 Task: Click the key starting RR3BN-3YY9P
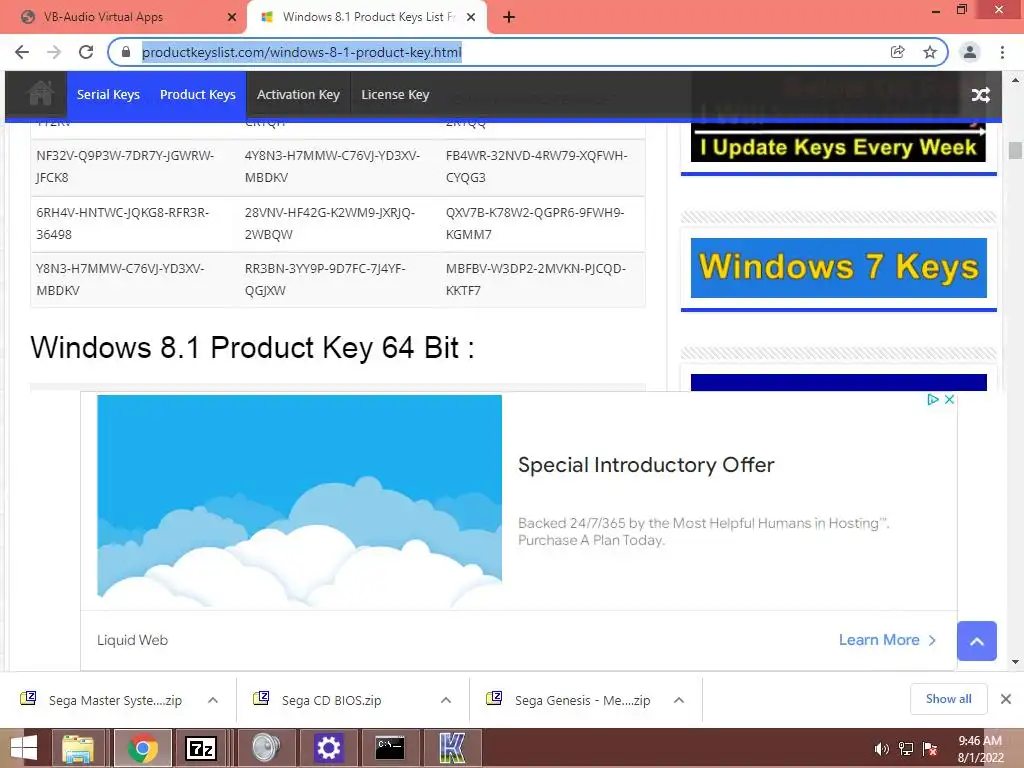pyautogui.click(x=325, y=280)
